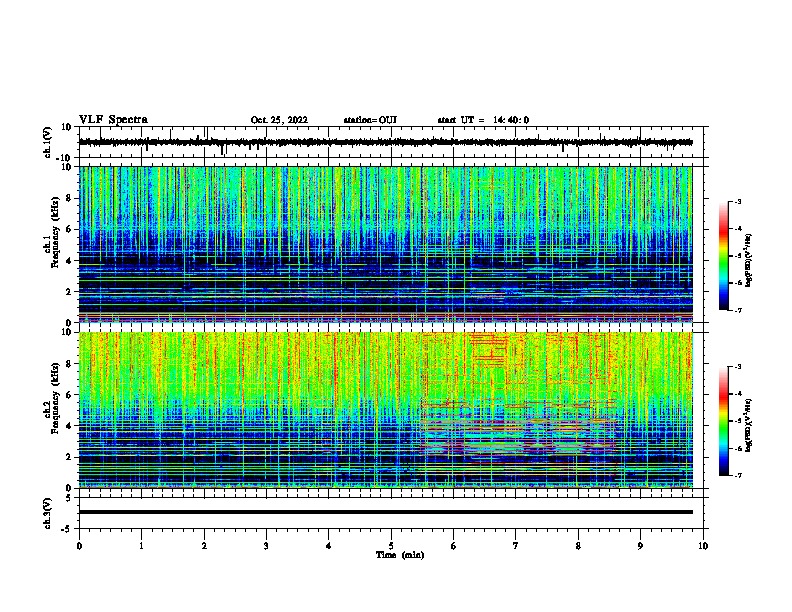Click the ch.1 color bar unit label
The image size is (792, 612).
point(749,261)
